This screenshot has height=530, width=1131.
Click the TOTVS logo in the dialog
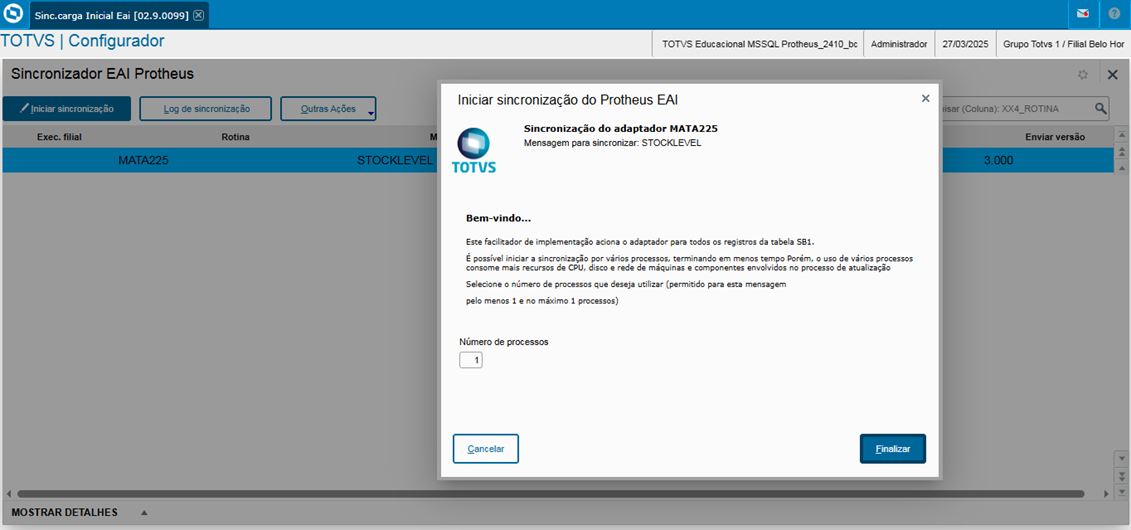click(x=474, y=151)
